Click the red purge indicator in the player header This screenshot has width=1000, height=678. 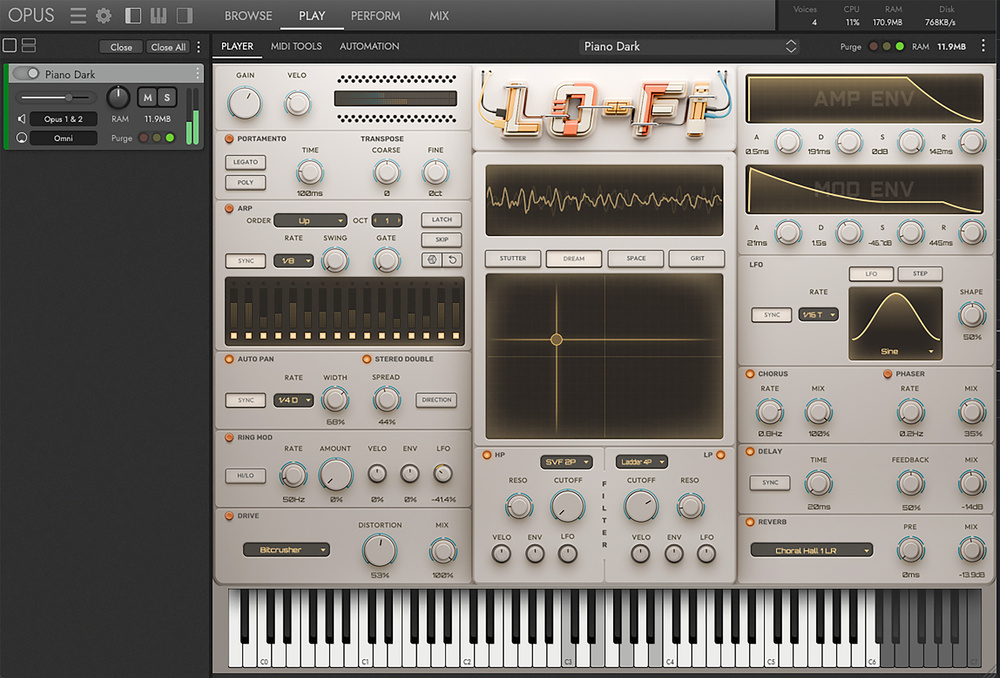click(874, 47)
